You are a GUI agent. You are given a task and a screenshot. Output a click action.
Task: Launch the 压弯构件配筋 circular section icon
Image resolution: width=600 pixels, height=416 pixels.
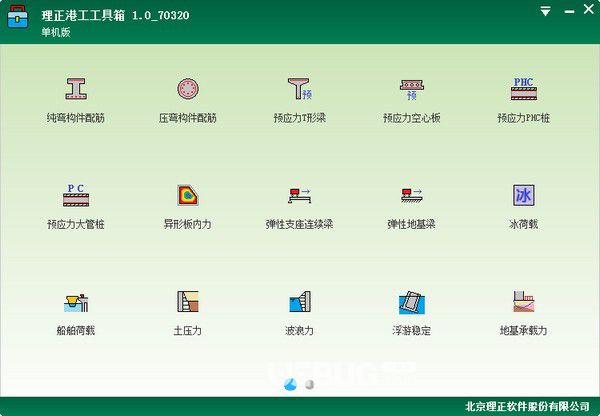[188, 89]
